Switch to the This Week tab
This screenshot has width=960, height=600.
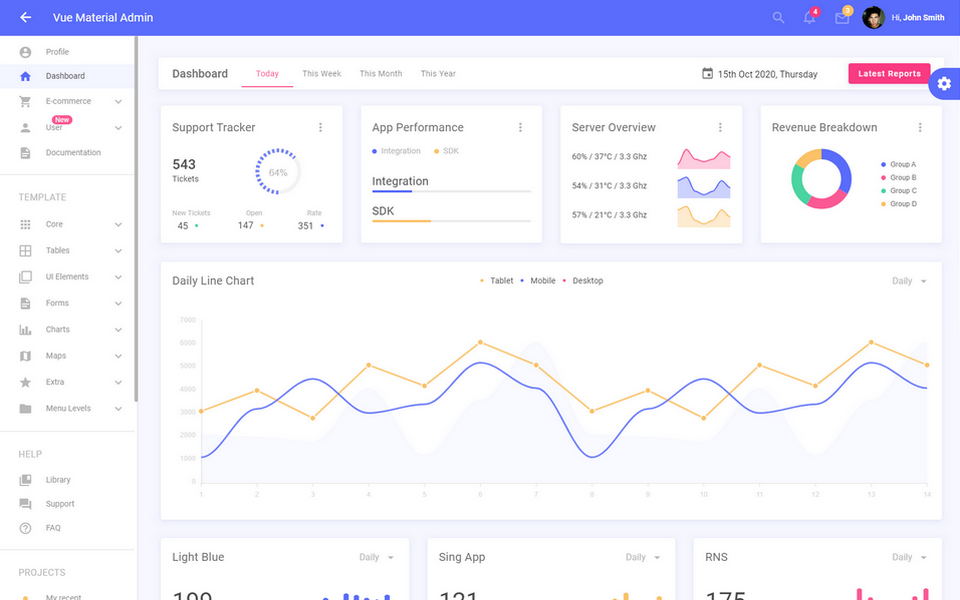tap(321, 73)
